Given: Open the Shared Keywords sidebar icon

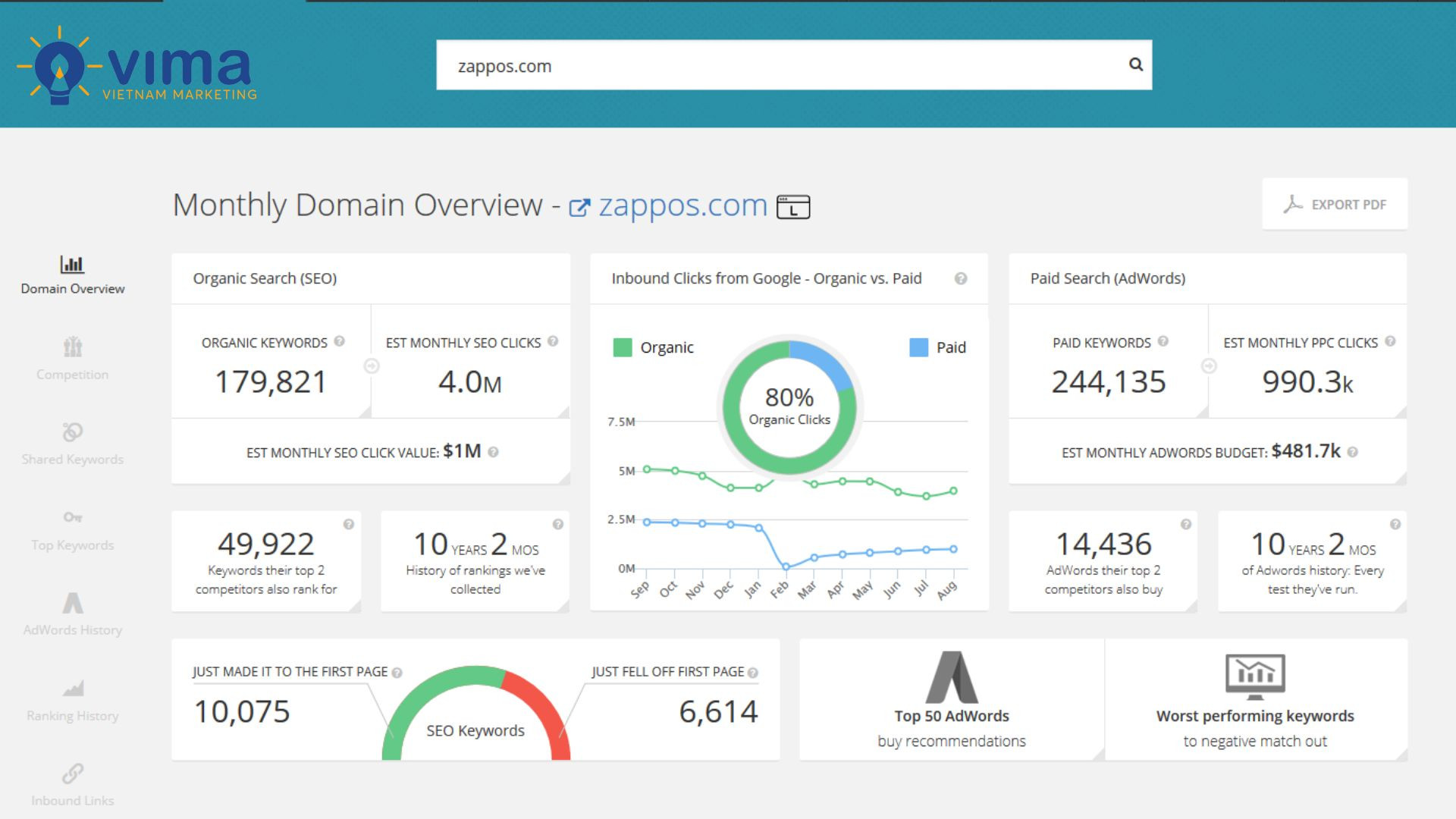Looking at the screenshot, I should 72,432.
